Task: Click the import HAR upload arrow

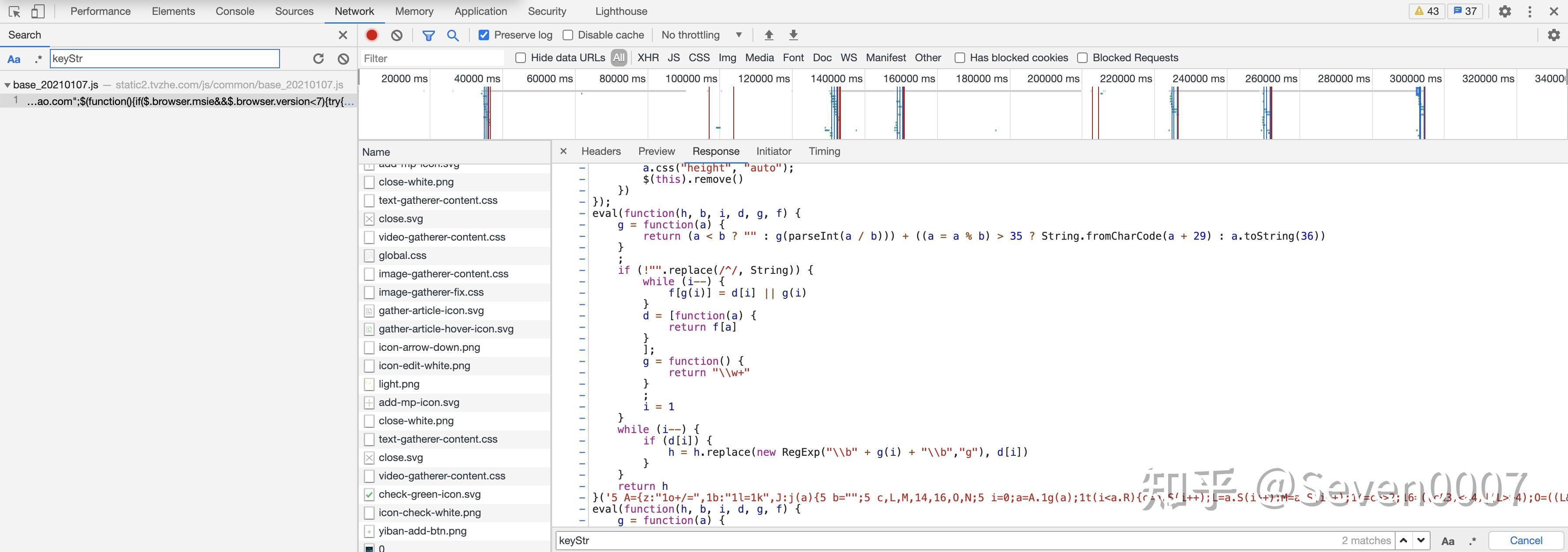Action: (x=769, y=35)
